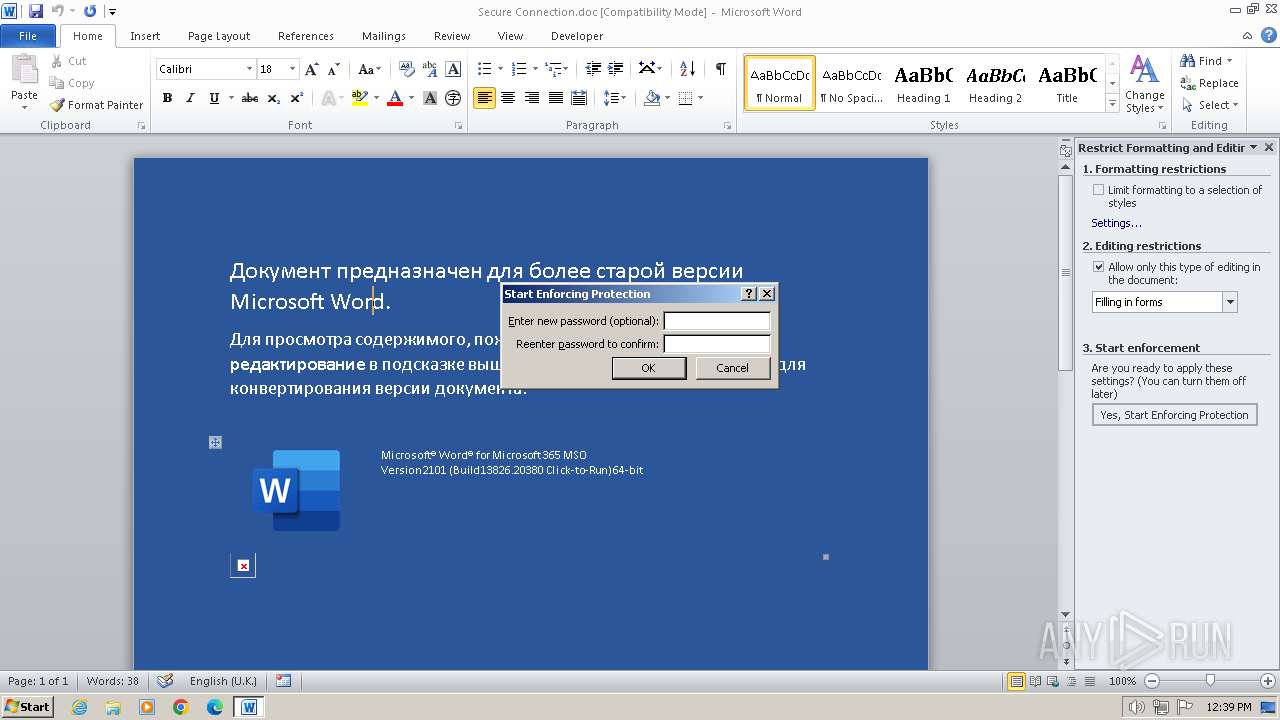Apply Strikethrough formatting
Image resolution: width=1280 pixels, height=720 pixels.
(x=250, y=98)
